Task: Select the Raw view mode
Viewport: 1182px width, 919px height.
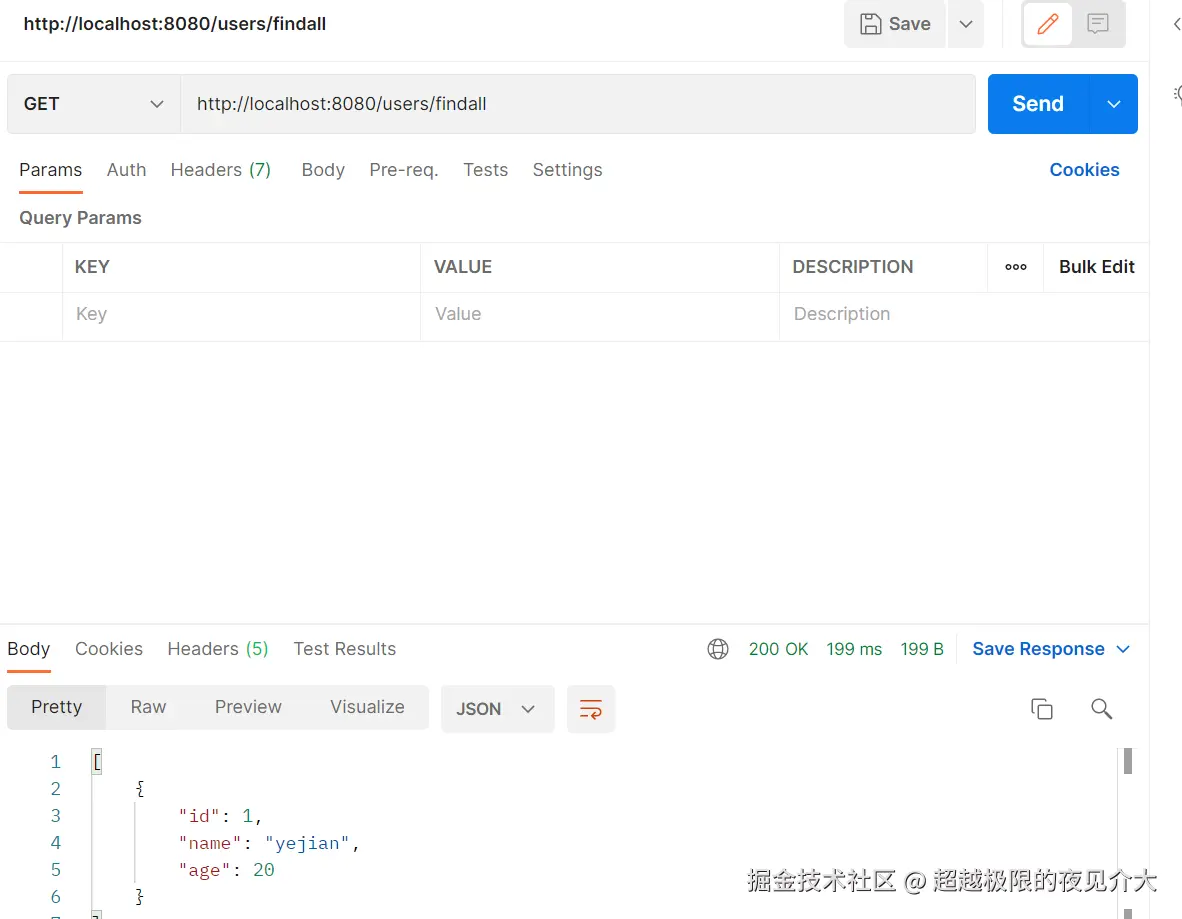Action: [x=149, y=707]
